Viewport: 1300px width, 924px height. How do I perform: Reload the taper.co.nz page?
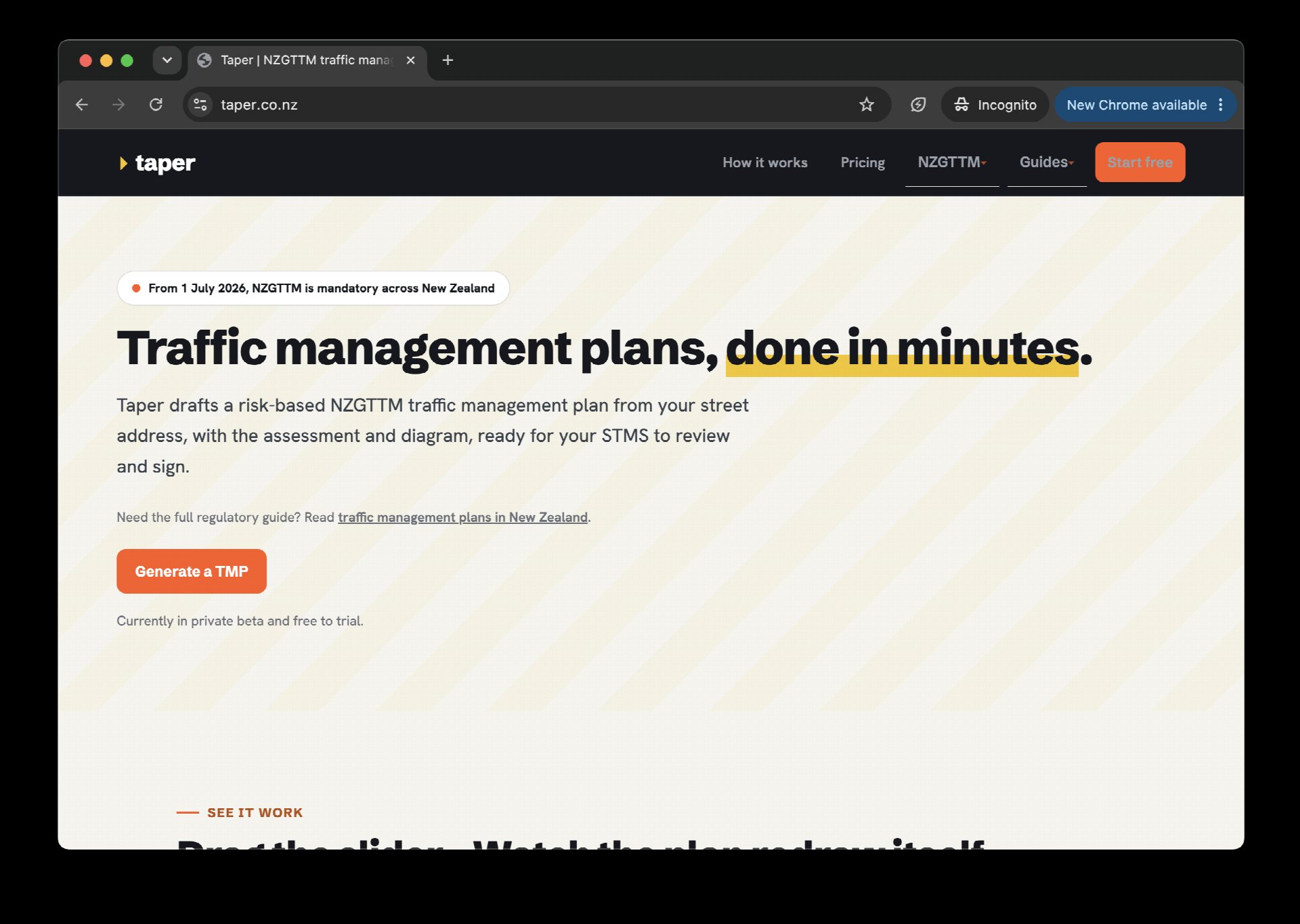click(x=156, y=105)
